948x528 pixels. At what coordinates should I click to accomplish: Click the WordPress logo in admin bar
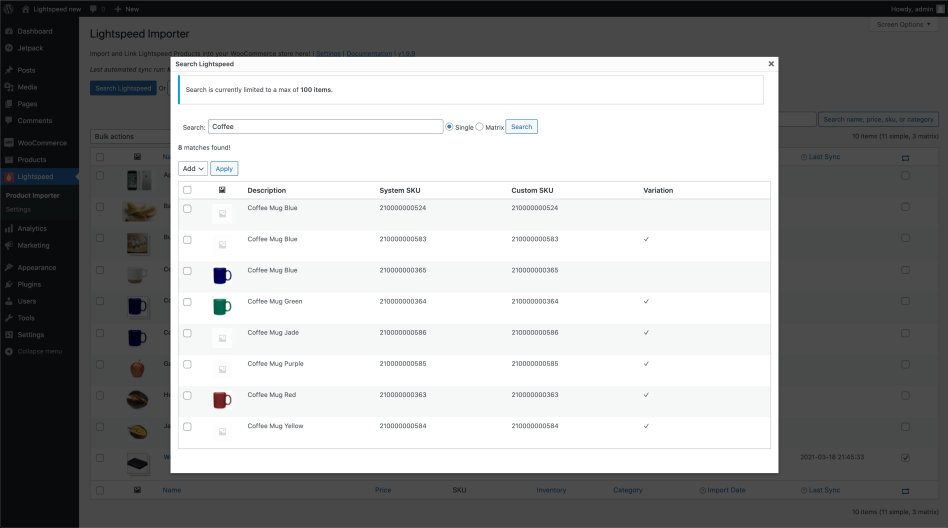point(8,8)
